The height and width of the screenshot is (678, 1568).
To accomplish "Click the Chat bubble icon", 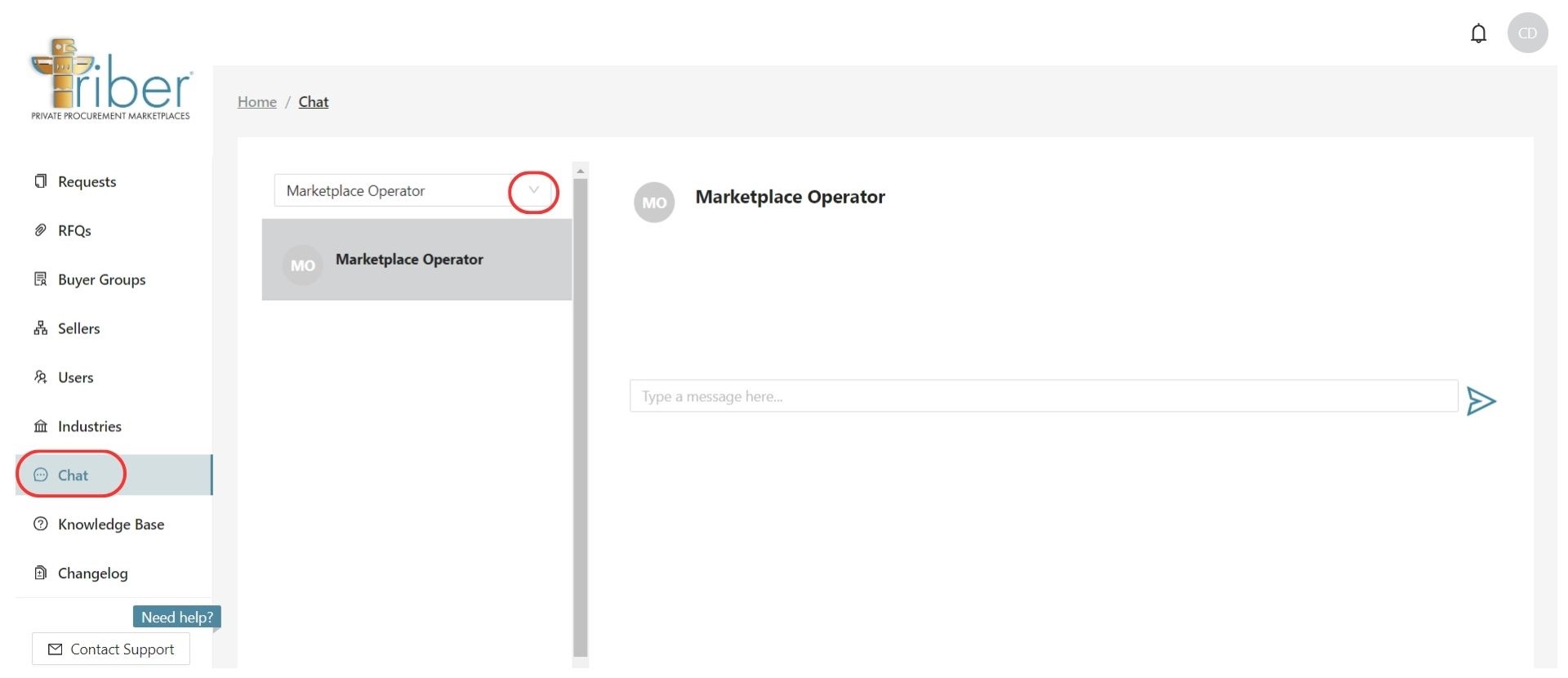I will point(41,475).
